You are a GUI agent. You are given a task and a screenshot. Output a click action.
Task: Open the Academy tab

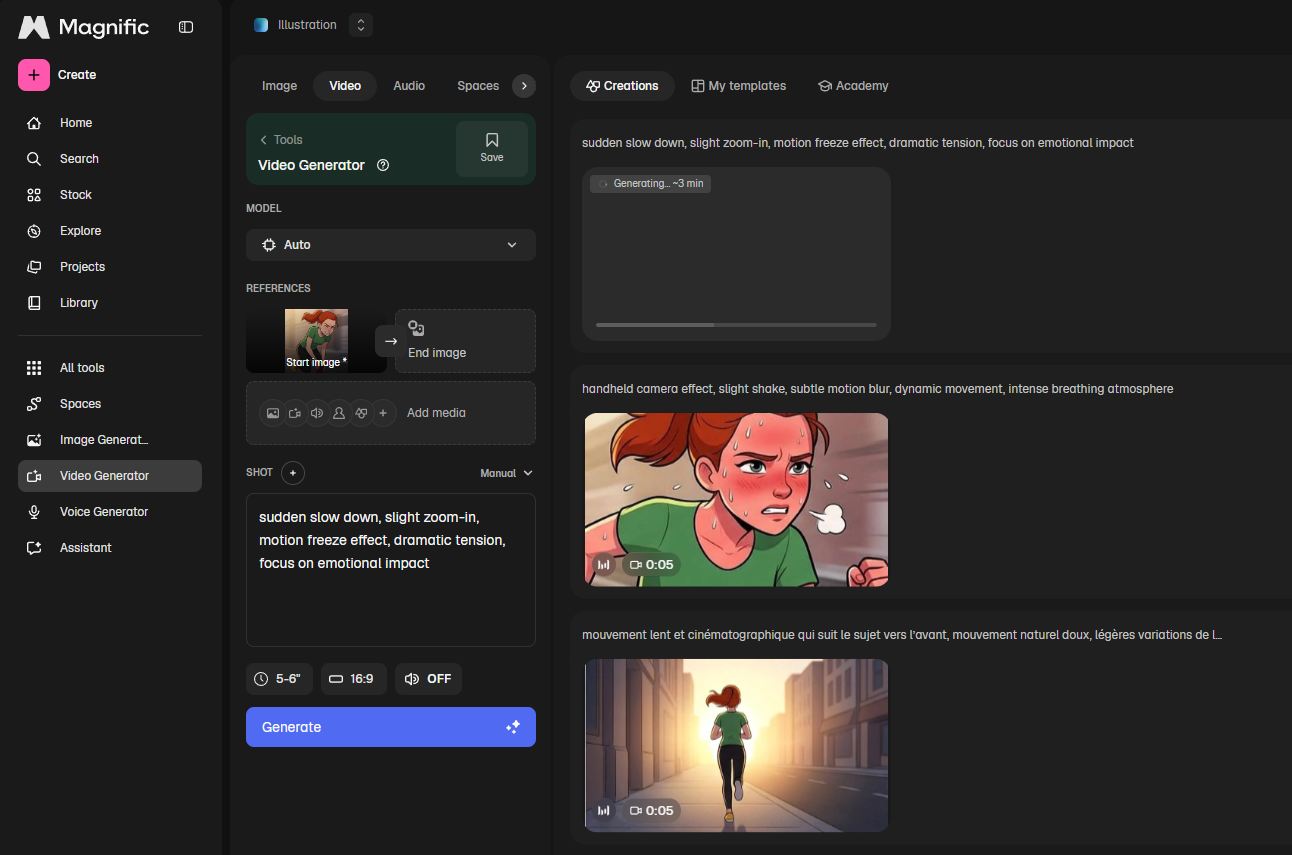click(853, 86)
